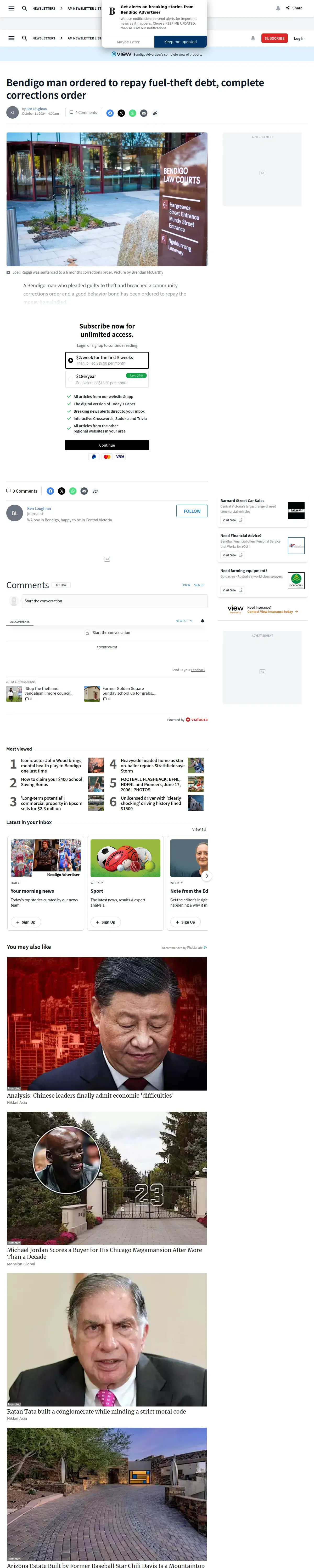The width and height of the screenshot is (314, 1568).
Task: Open NEWSLETTERS in header with Subscribe
Action: click(44, 38)
